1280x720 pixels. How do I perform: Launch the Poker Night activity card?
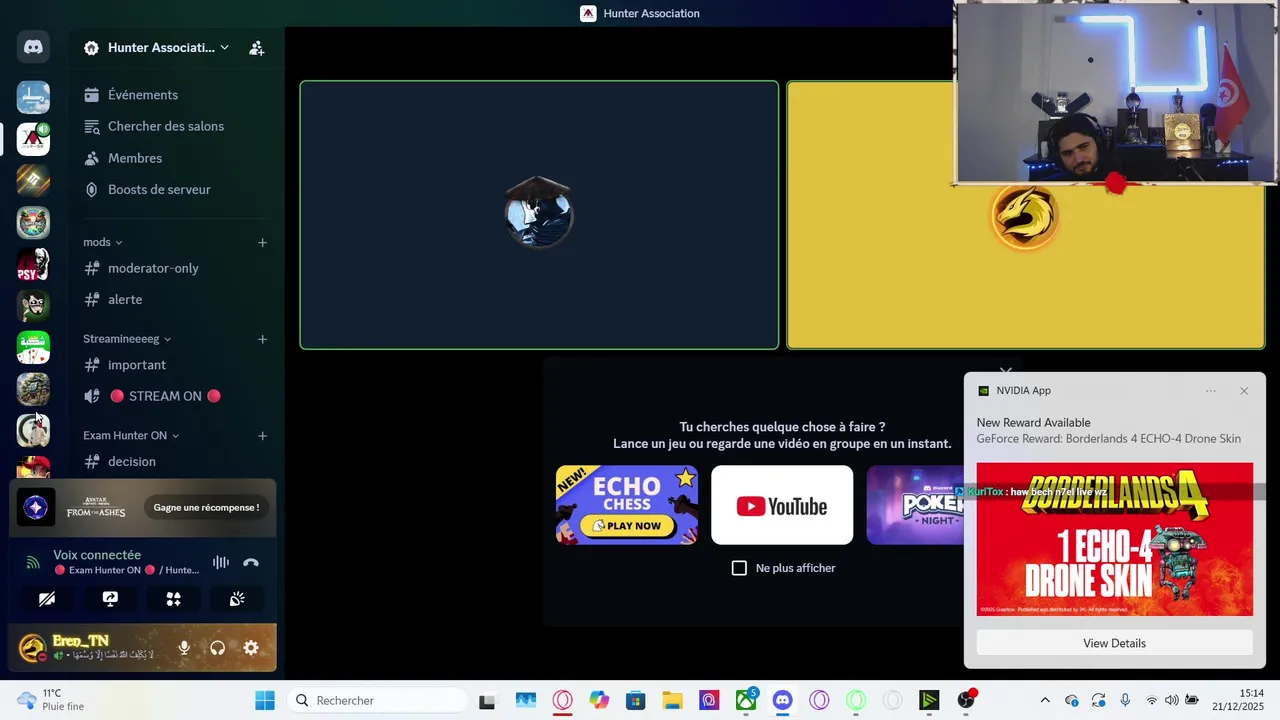[915, 505]
